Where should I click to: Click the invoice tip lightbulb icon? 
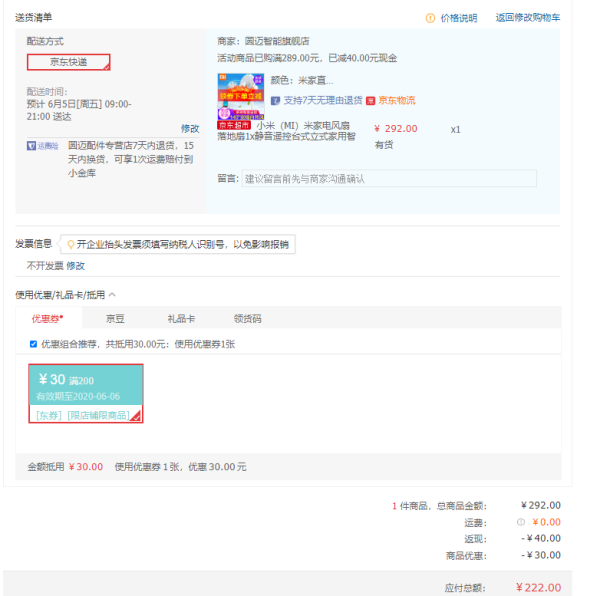point(70,244)
